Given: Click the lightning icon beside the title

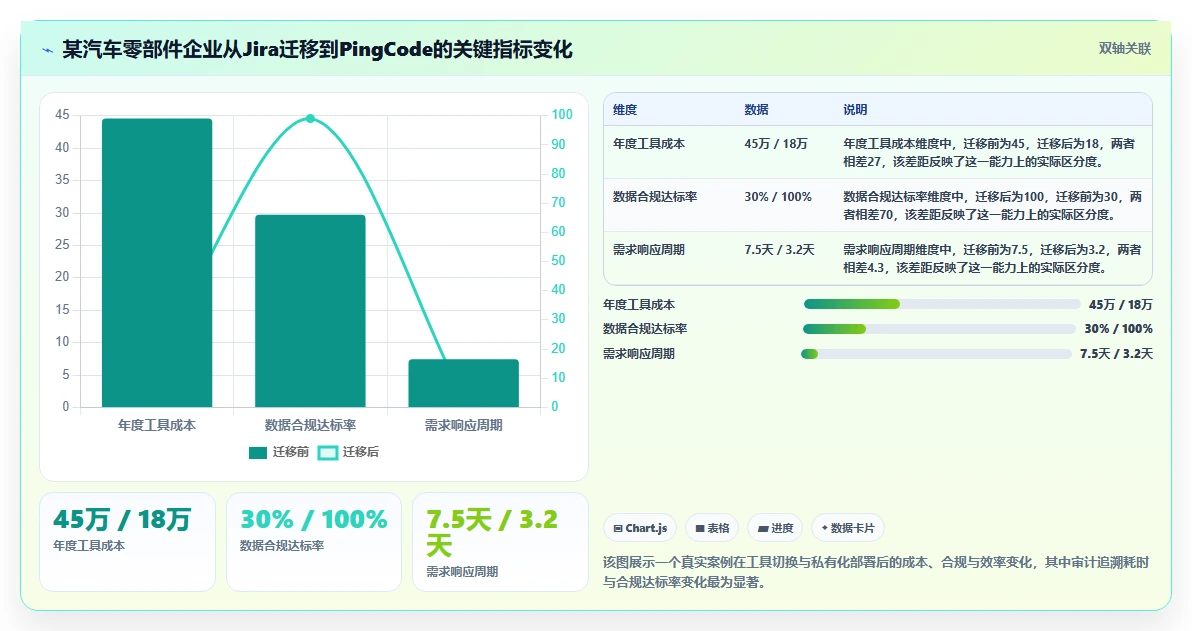Looking at the screenshot, I should [47, 51].
